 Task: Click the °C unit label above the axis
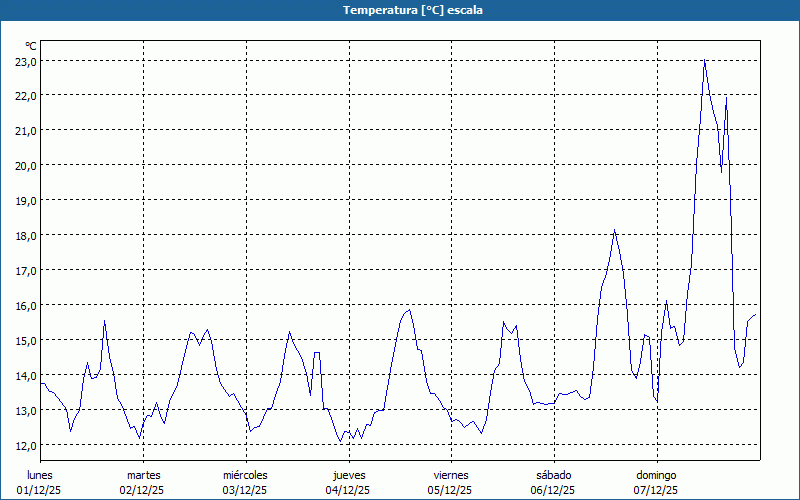point(31,46)
